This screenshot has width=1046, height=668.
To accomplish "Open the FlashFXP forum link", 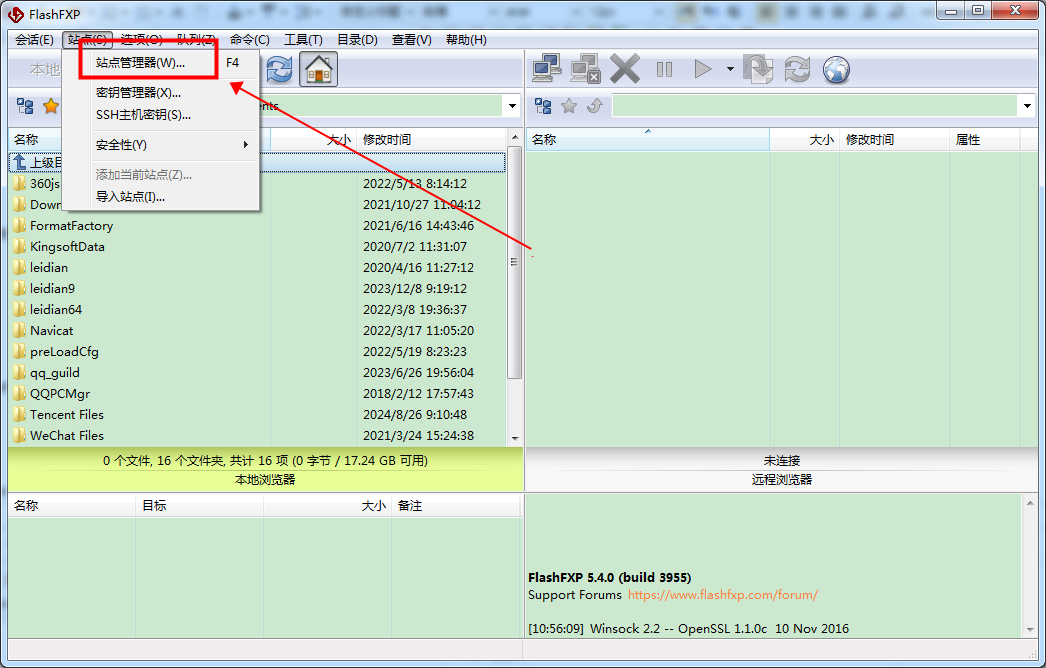I will [x=722, y=595].
